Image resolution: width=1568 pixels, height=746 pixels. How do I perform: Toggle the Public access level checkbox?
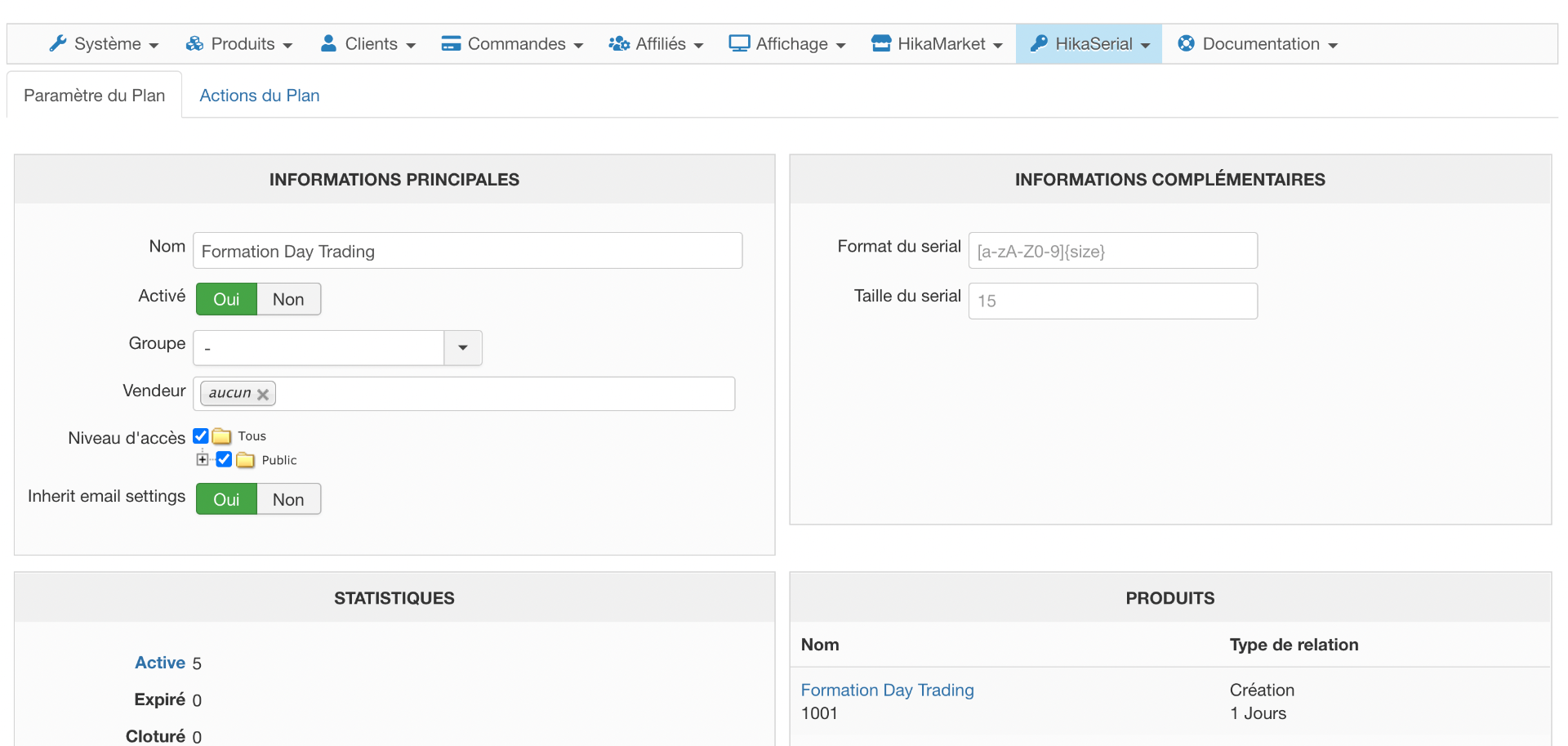(x=224, y=459)
